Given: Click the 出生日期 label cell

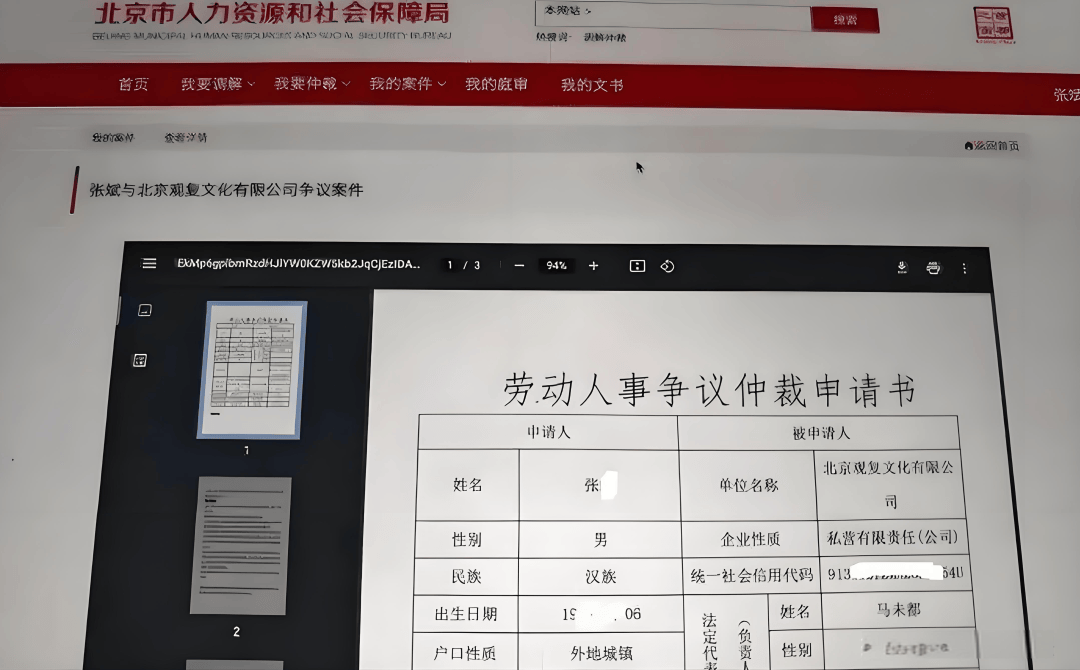Looking at the screenshot, I should [x=466, y=614].
